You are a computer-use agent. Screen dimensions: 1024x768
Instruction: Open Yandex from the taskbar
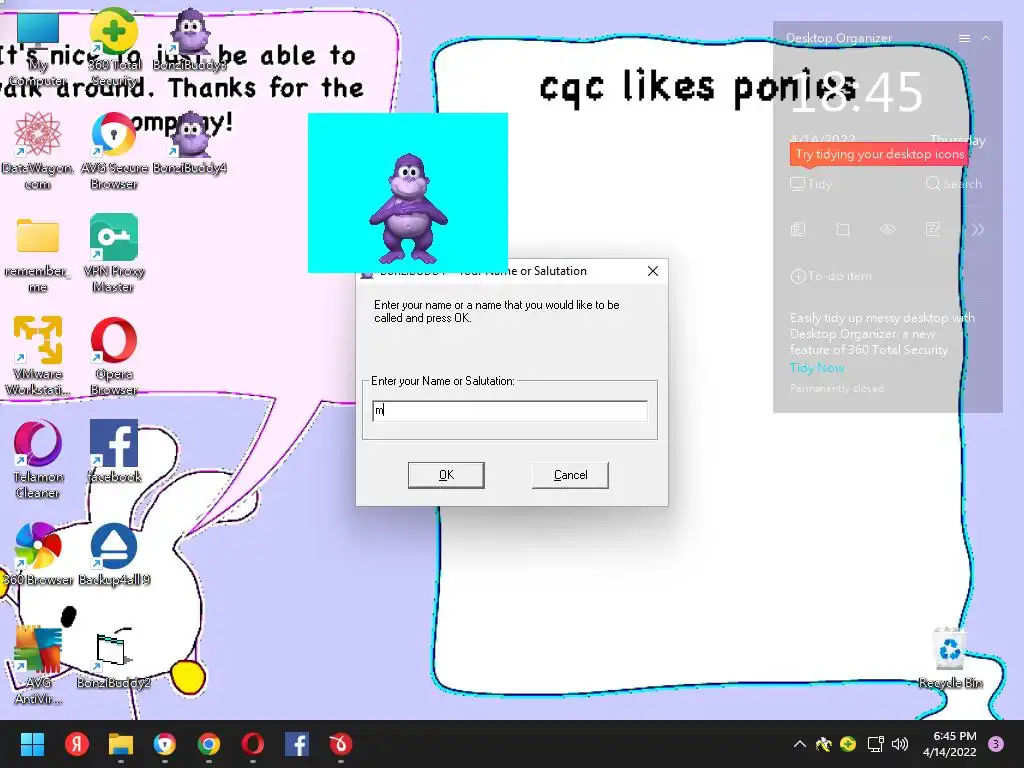[76, 744]
